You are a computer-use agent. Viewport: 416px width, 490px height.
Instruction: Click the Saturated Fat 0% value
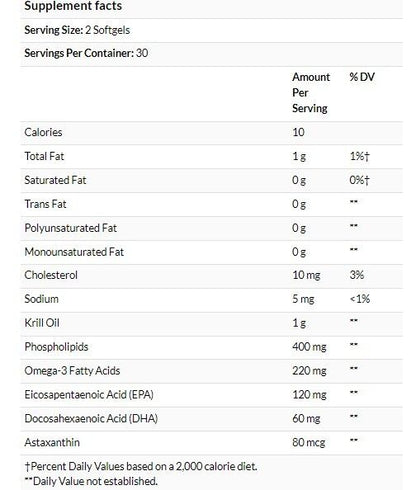pyautogui.click(x=359, y=180)
